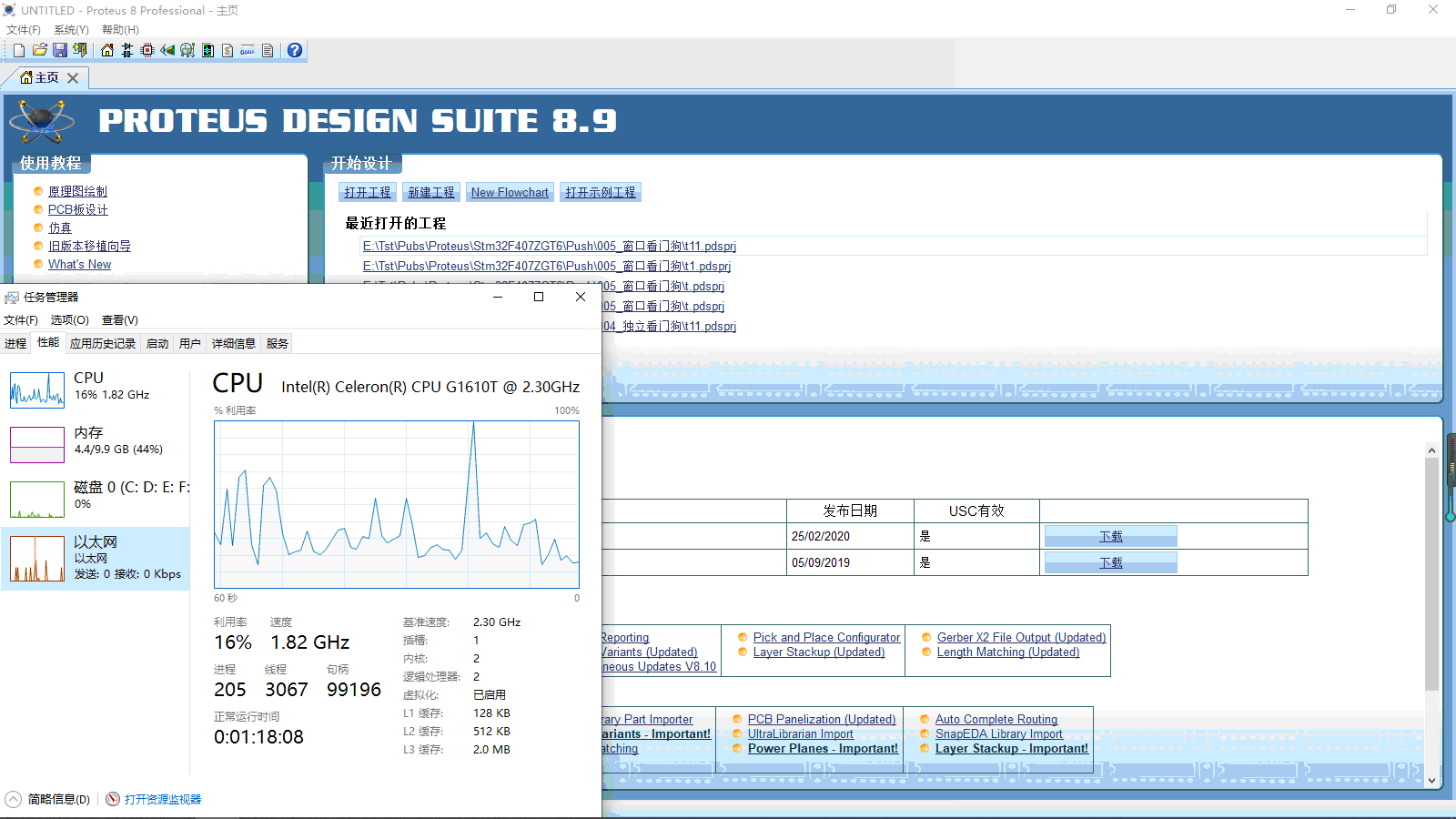The height and width of the screenshot is (819, 1456).
Task: Open recent project 窗口看门狗\t11.pdsprj
Action: (x=550, y=247)
